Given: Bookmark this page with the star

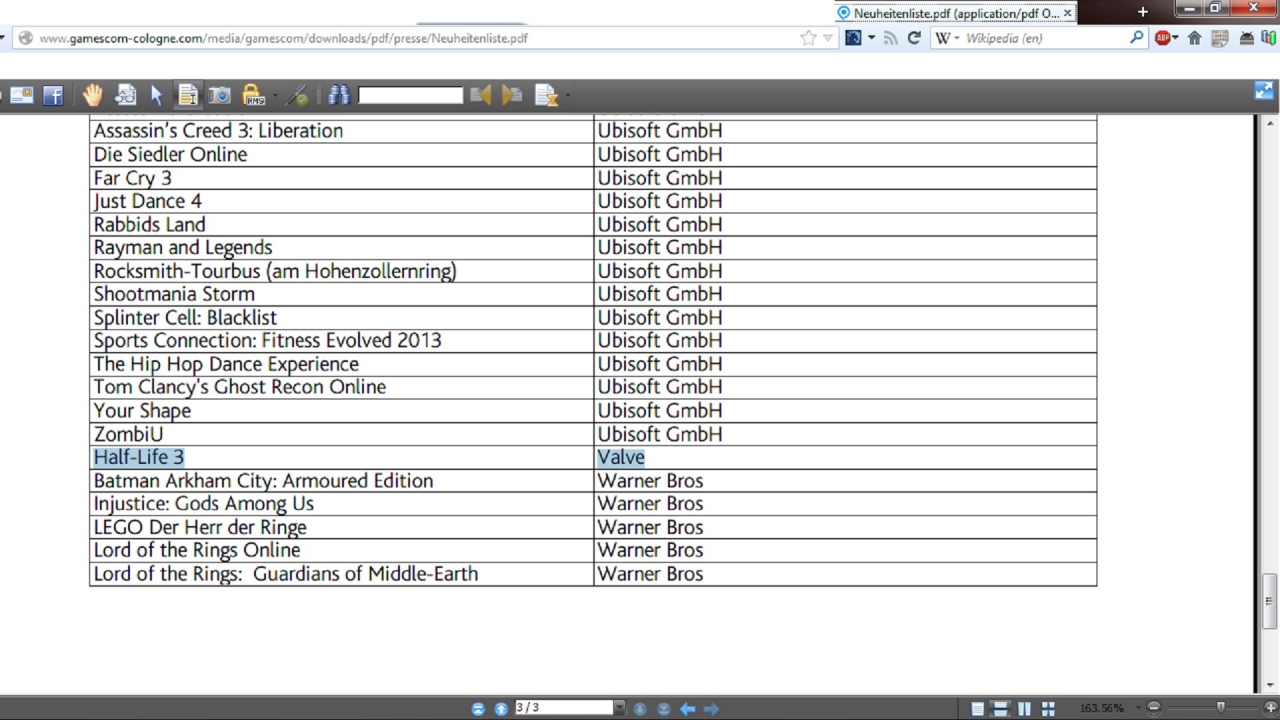Looking at the screenshot, I should pyautogui.click(x=808, y=38).
